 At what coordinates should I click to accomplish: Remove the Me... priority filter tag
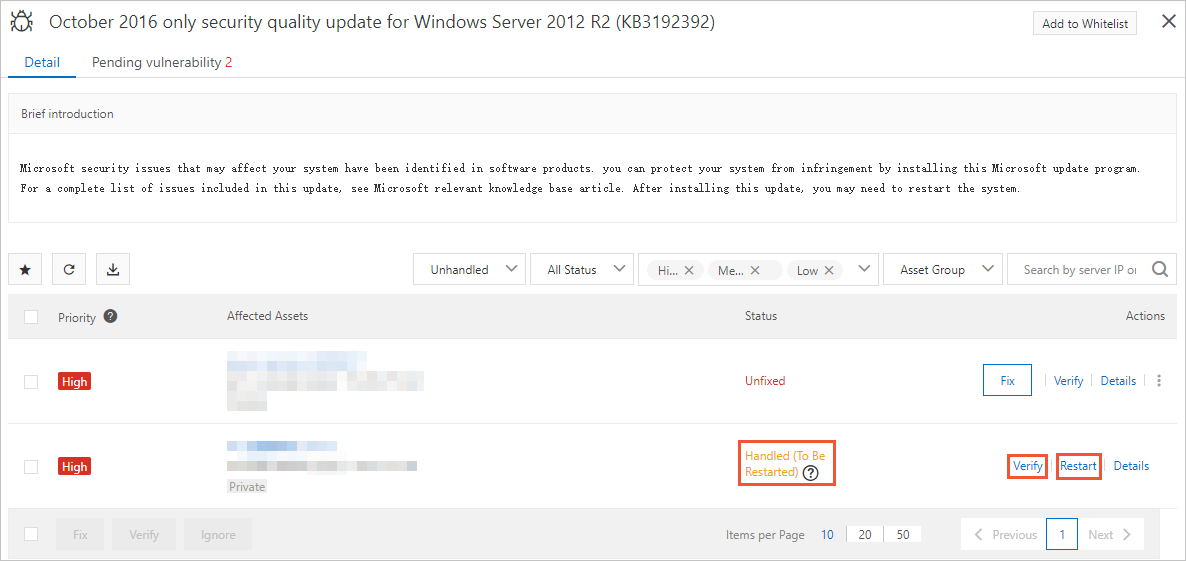(755, 270)
